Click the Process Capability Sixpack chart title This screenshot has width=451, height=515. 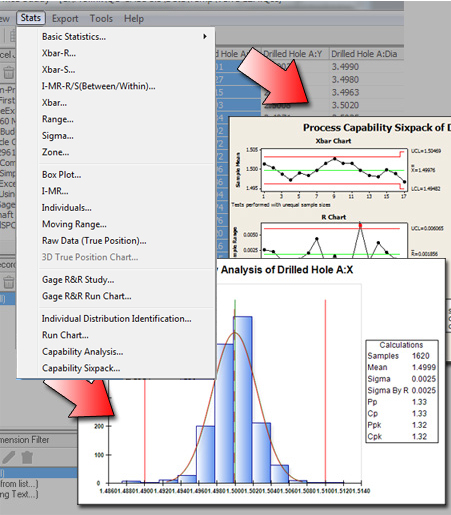pos(376,128)
